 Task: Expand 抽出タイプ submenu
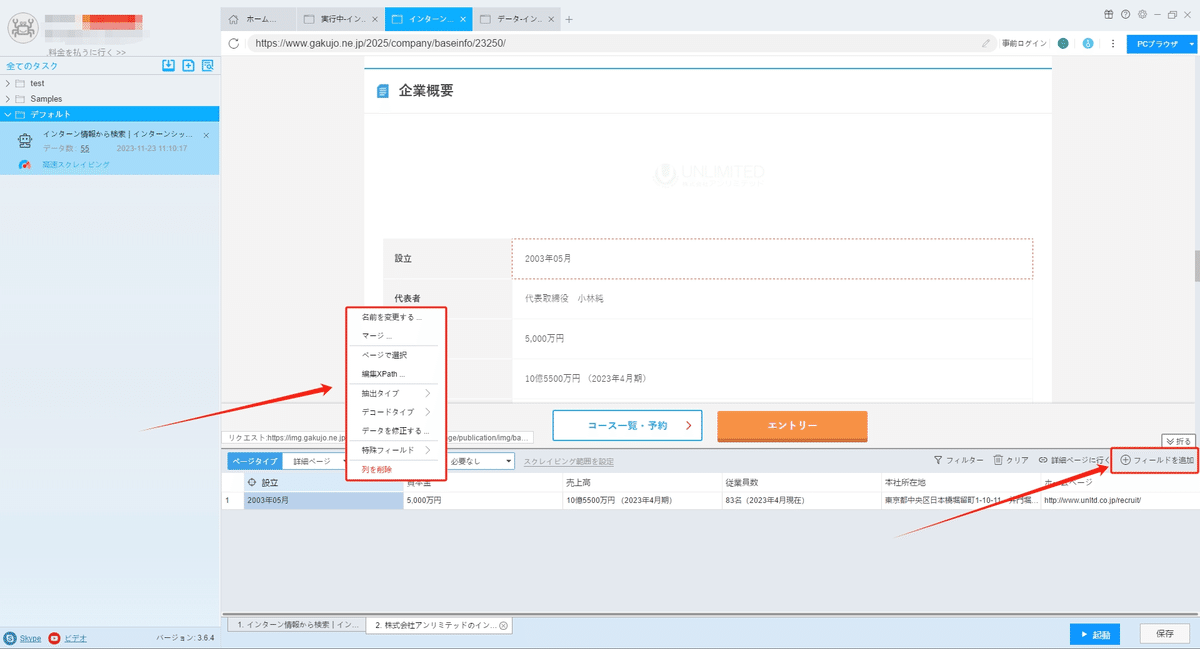point(396,393)
